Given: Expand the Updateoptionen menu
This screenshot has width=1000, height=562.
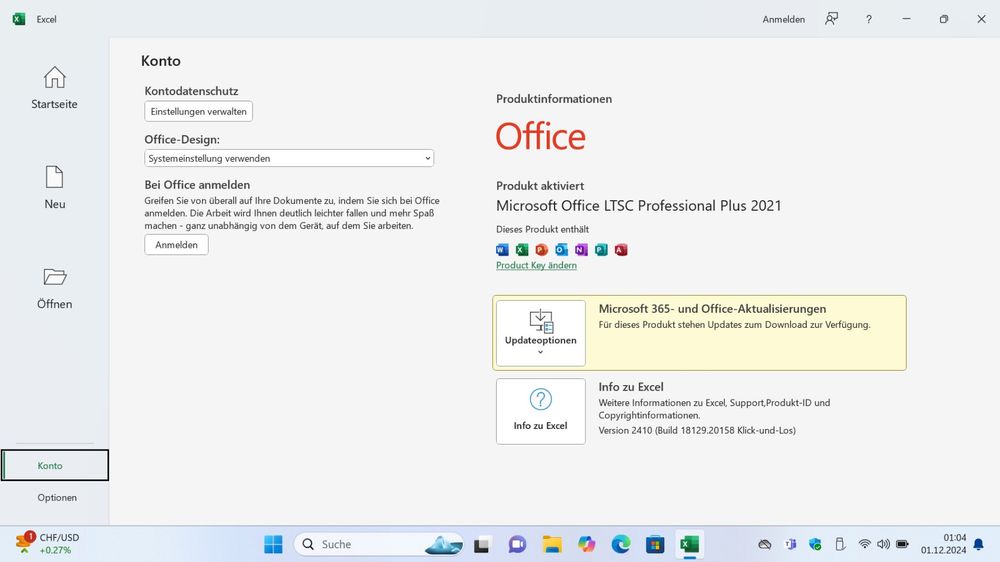Looking at the screenshot, I should tap(540, 333).
